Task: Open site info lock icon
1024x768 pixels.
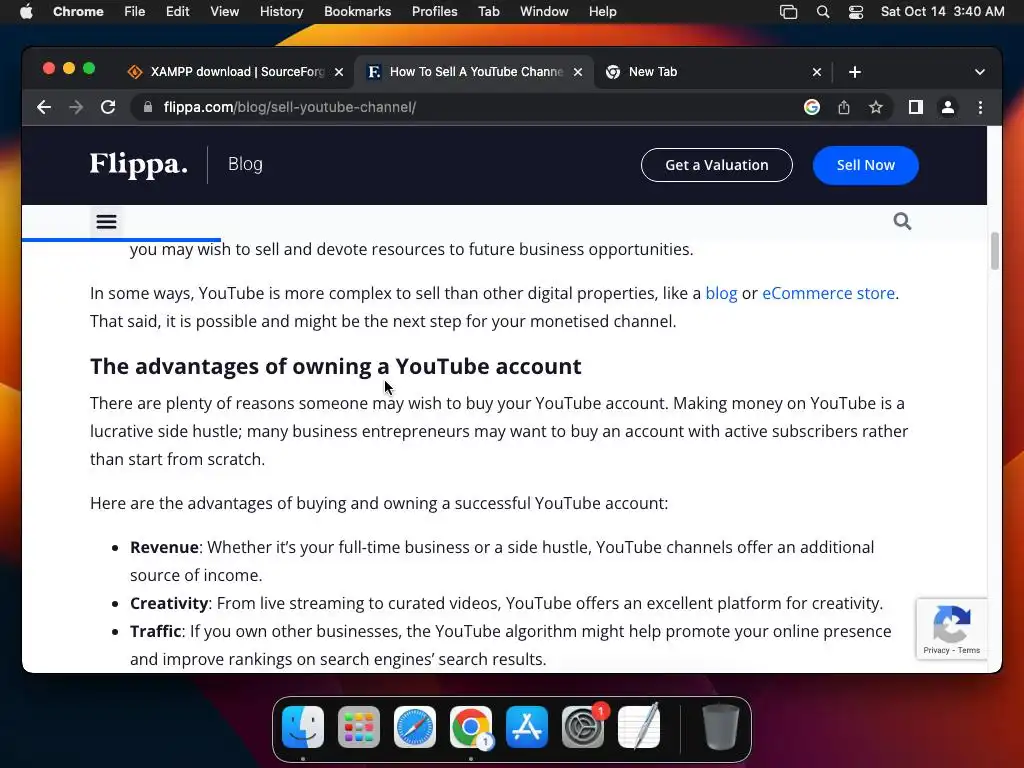Action: pos(148,107)
